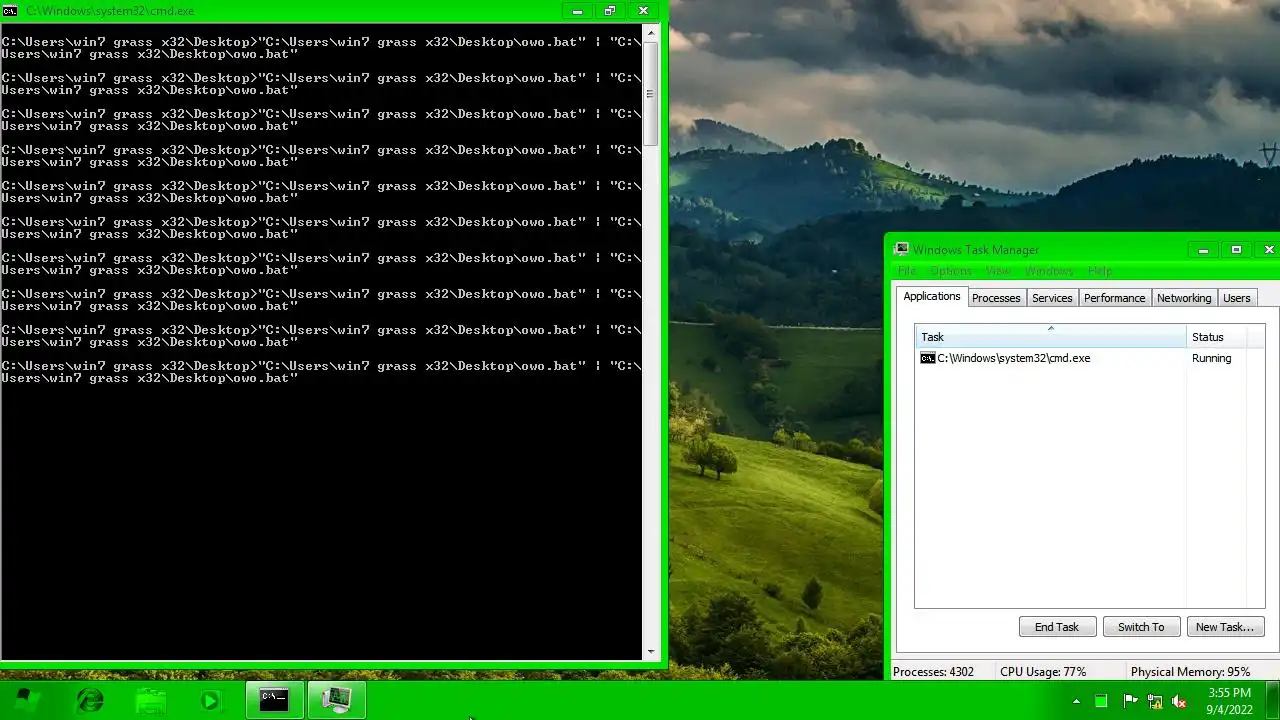Click cmd icon beside the cmd.exe task

[x=928, y=358]
